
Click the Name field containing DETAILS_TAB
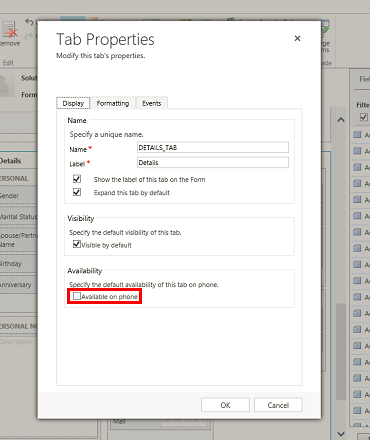click(213, 148)
